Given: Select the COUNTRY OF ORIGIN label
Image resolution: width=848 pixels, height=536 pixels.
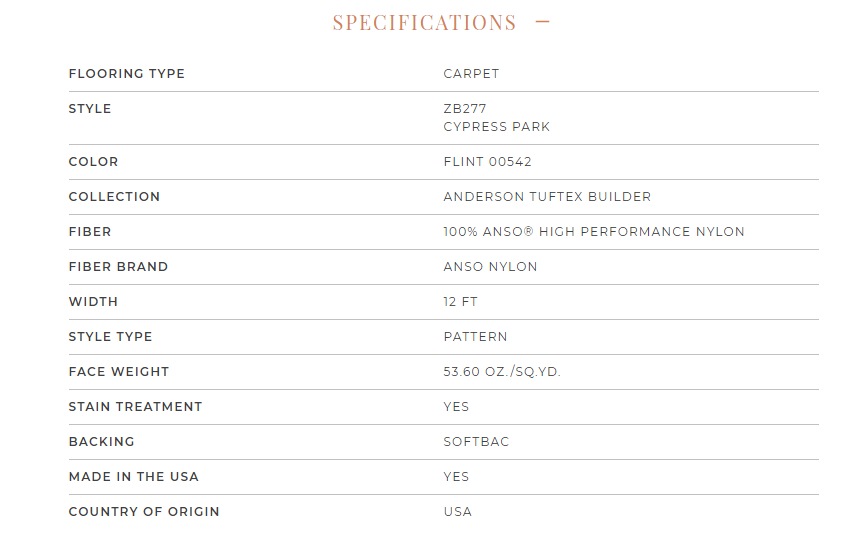Looking at the screenshot, I should 144,512.
